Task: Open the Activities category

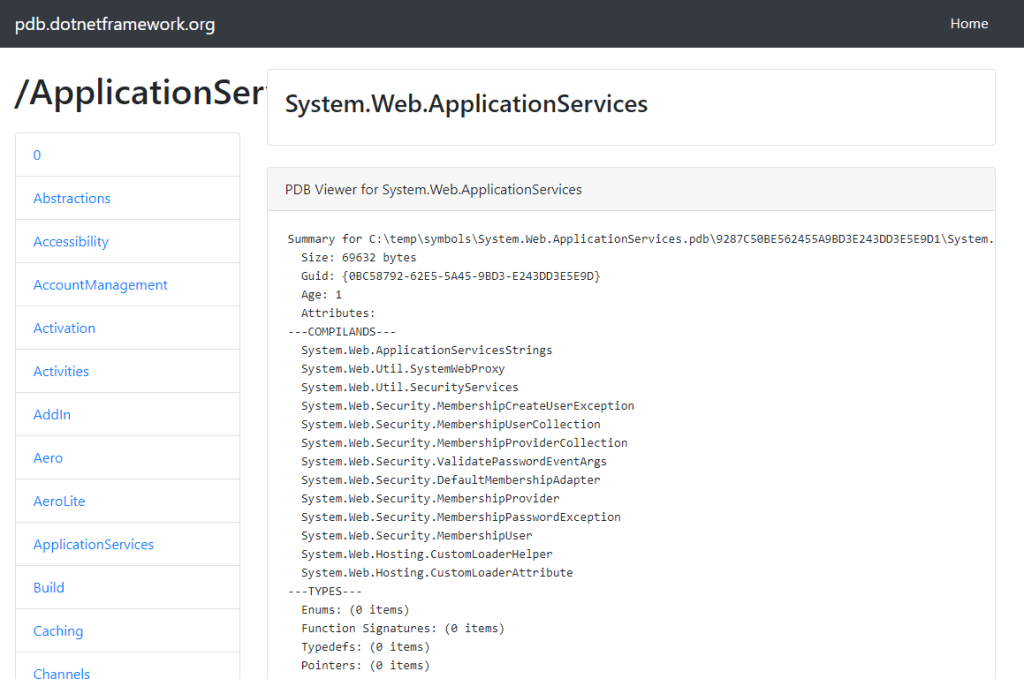Action: (61, 371)
